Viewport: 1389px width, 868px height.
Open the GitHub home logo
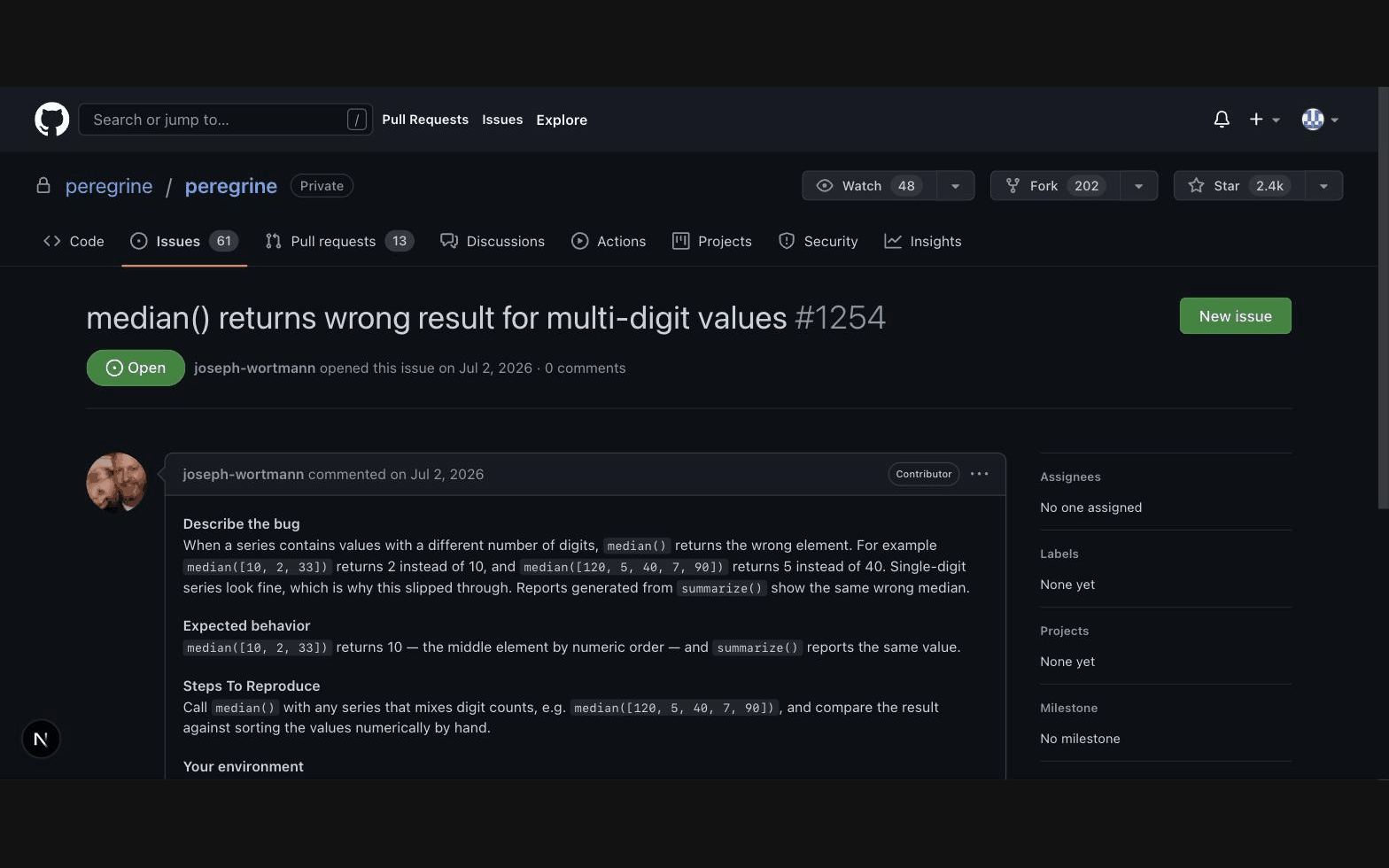[x=51, y=120]
